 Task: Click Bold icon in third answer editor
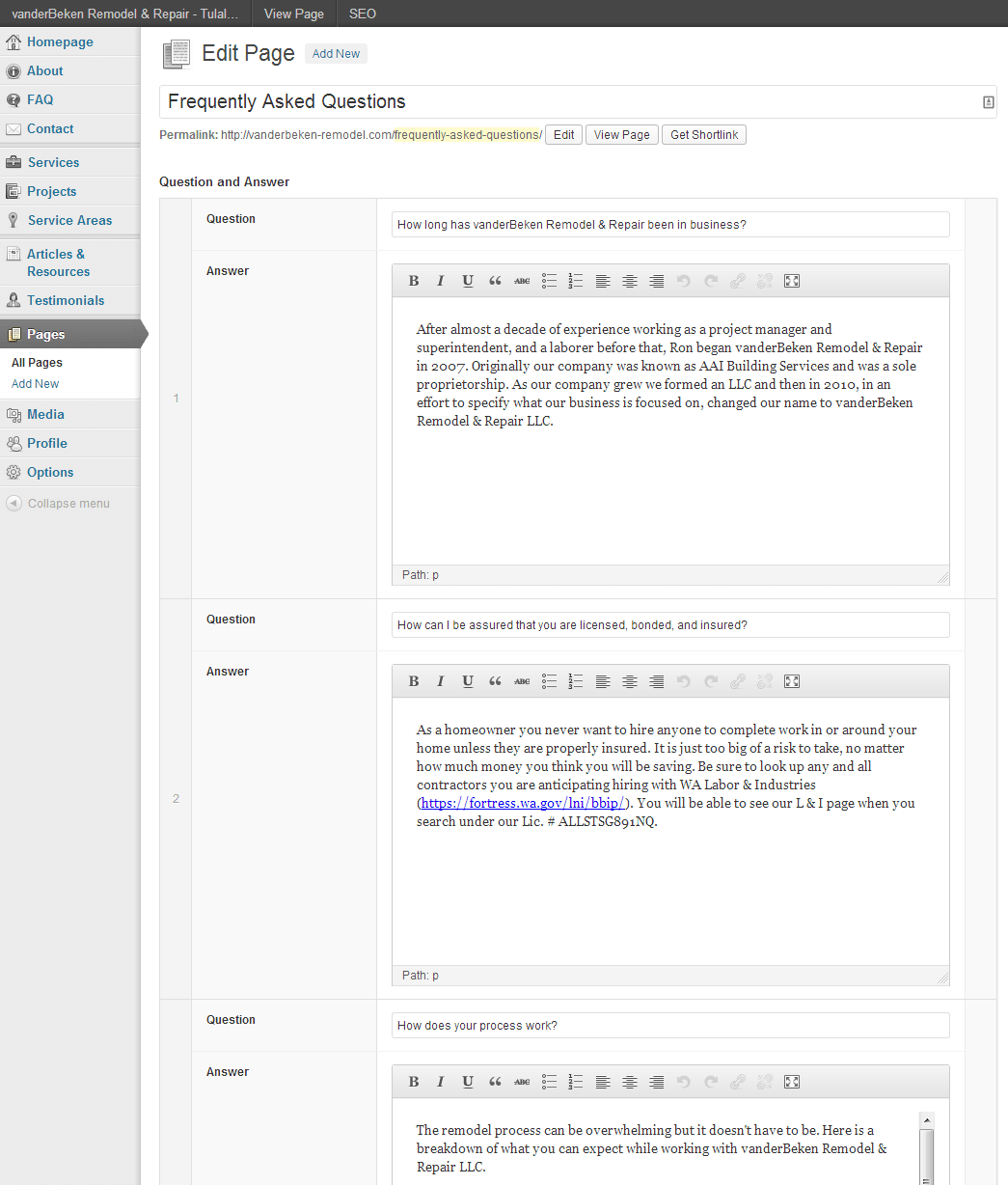(414, 1082)
